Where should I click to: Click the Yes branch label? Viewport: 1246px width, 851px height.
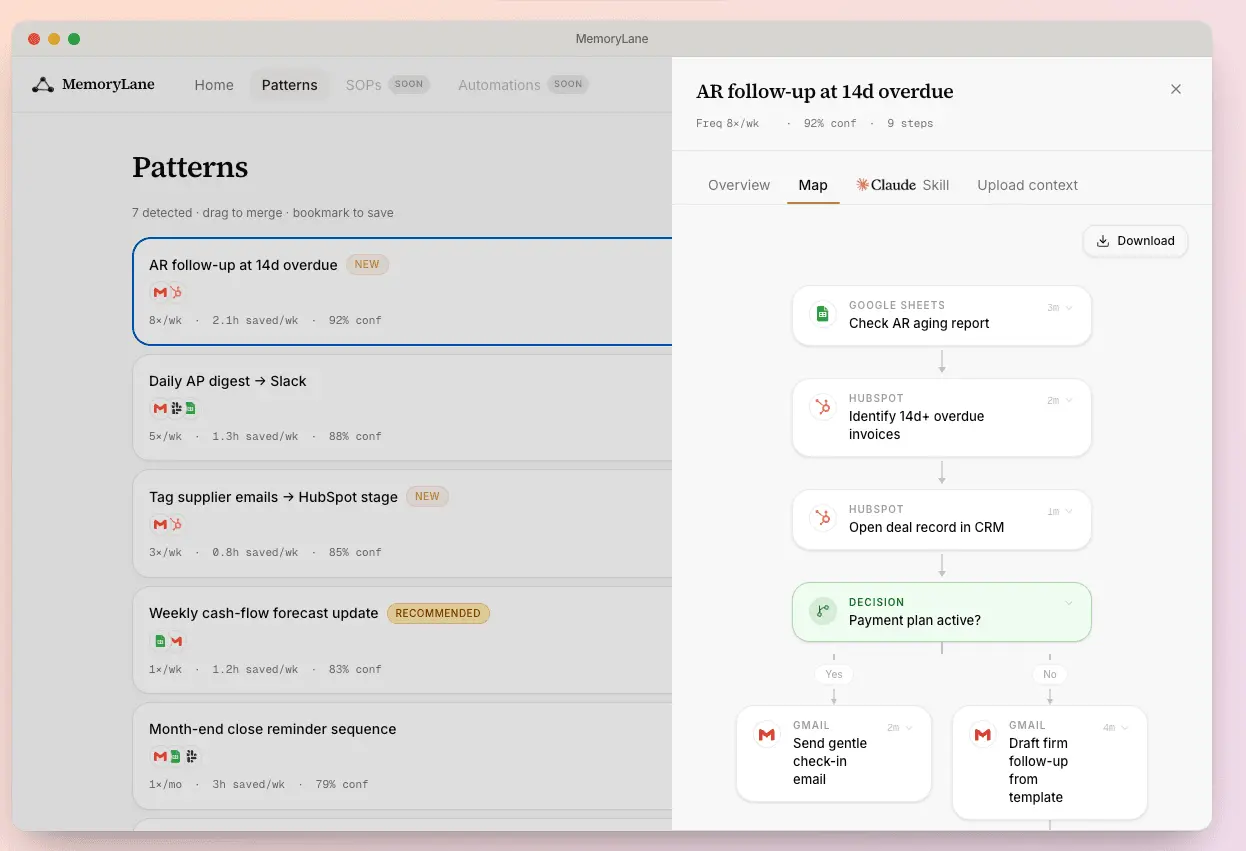[x=834, y=674]
